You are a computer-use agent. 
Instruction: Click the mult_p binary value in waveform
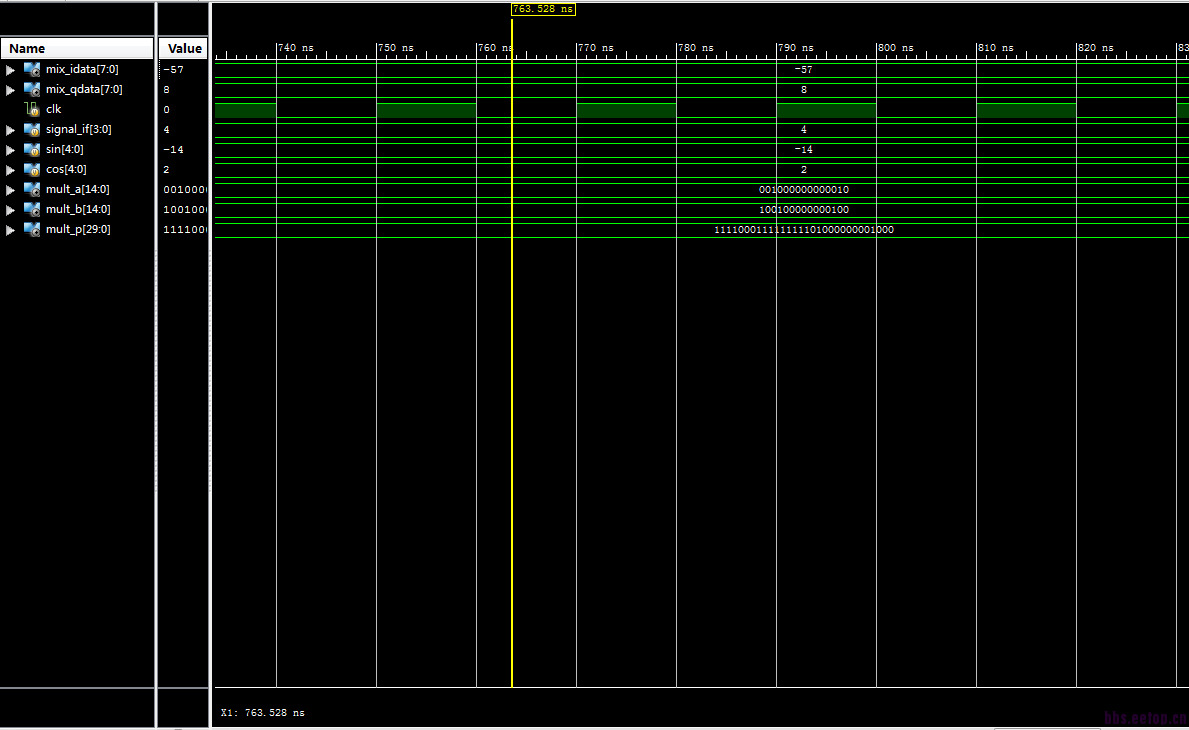point(804,230)
